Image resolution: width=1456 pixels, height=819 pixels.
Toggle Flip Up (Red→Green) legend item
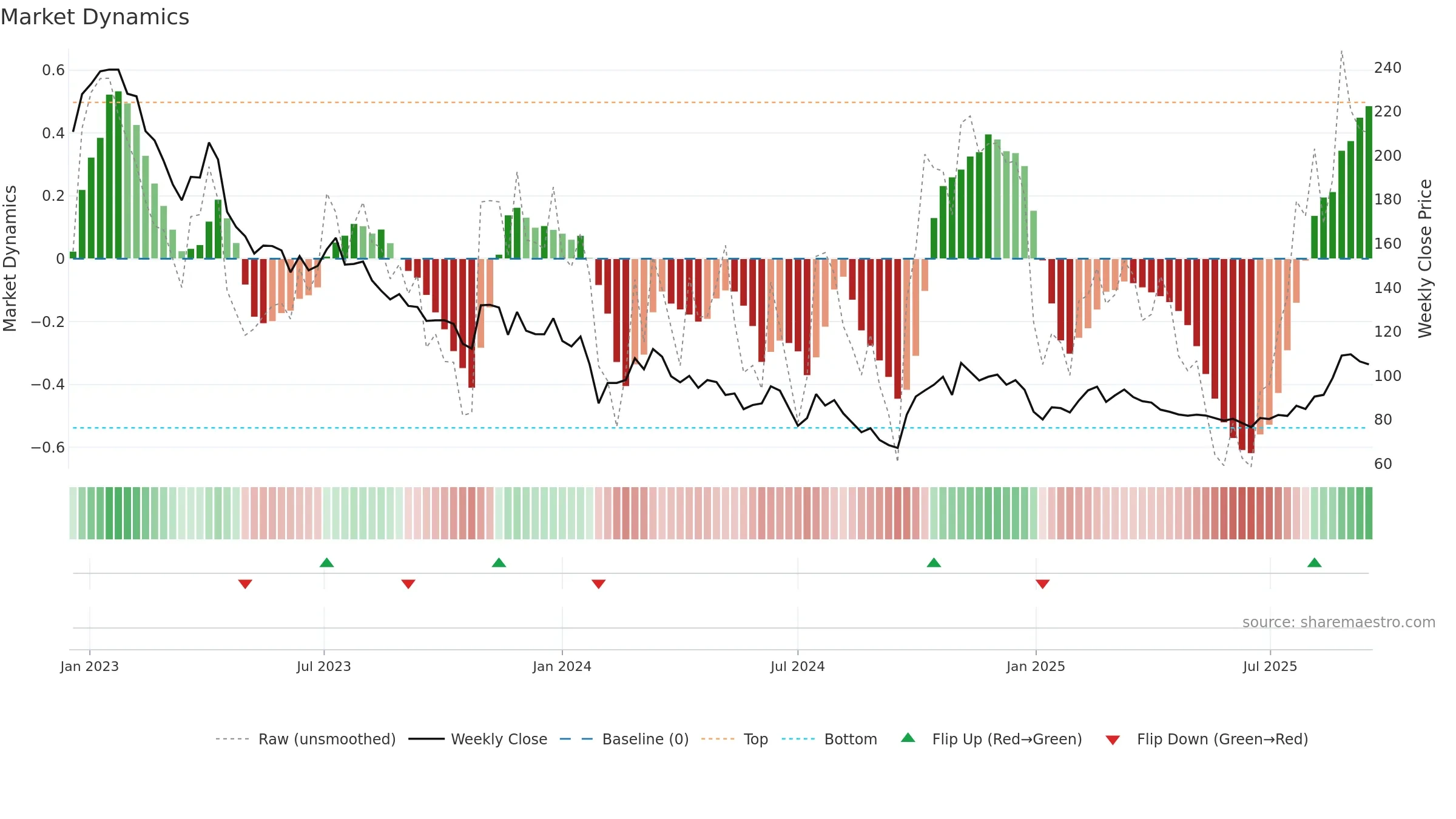click(x=991, y=739)
